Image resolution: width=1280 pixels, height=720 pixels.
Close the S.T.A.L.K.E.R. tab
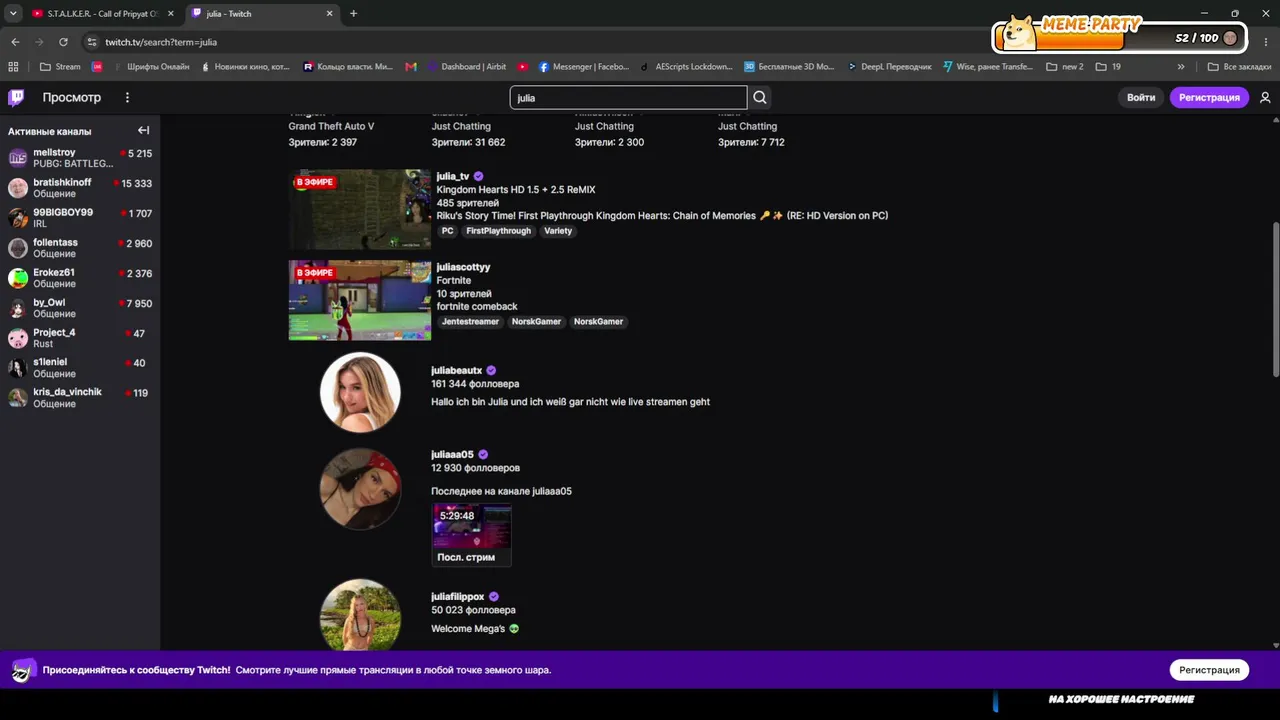point(171,14)
